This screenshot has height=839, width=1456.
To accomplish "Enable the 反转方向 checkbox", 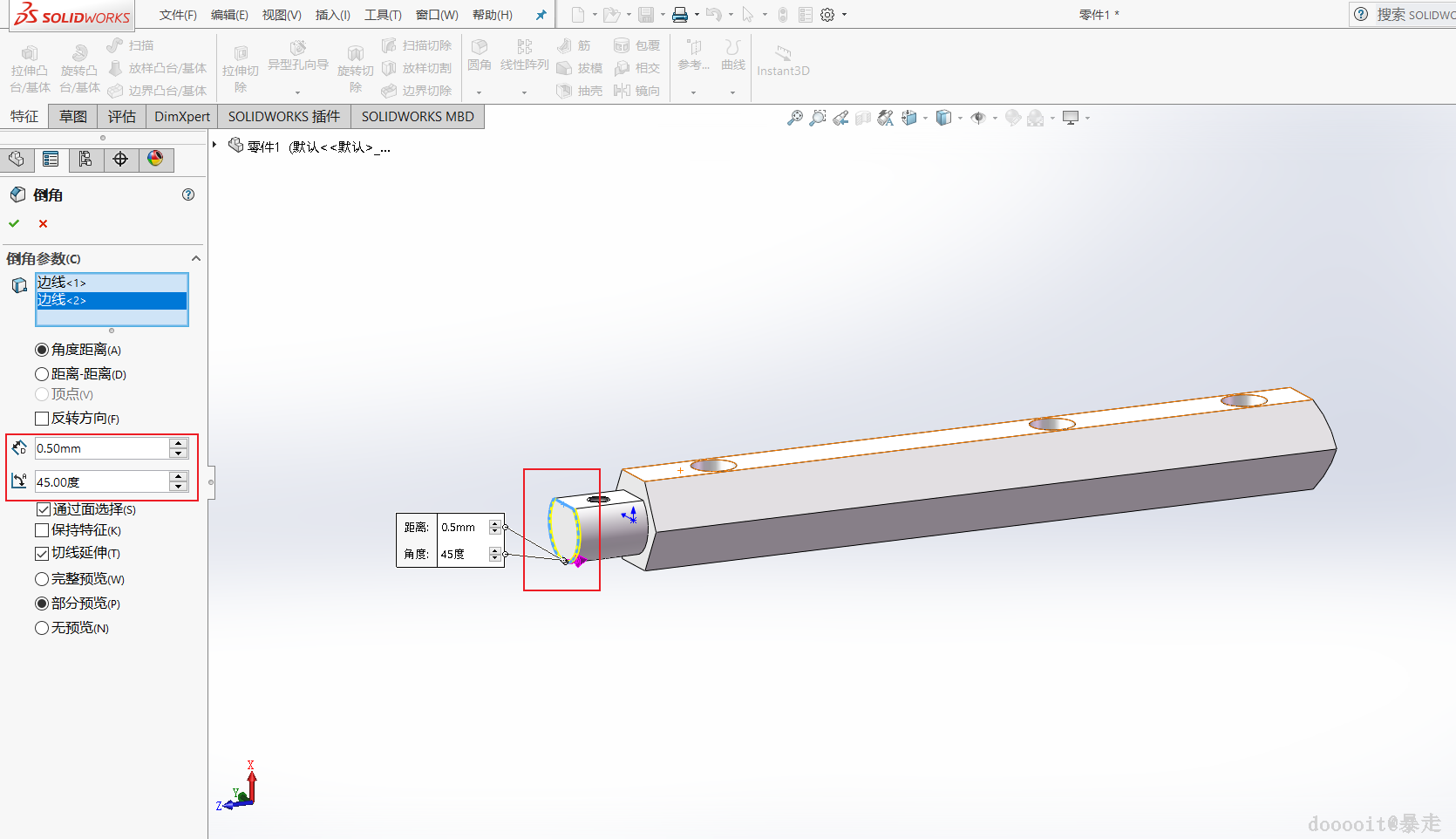I will click(42, 419).
